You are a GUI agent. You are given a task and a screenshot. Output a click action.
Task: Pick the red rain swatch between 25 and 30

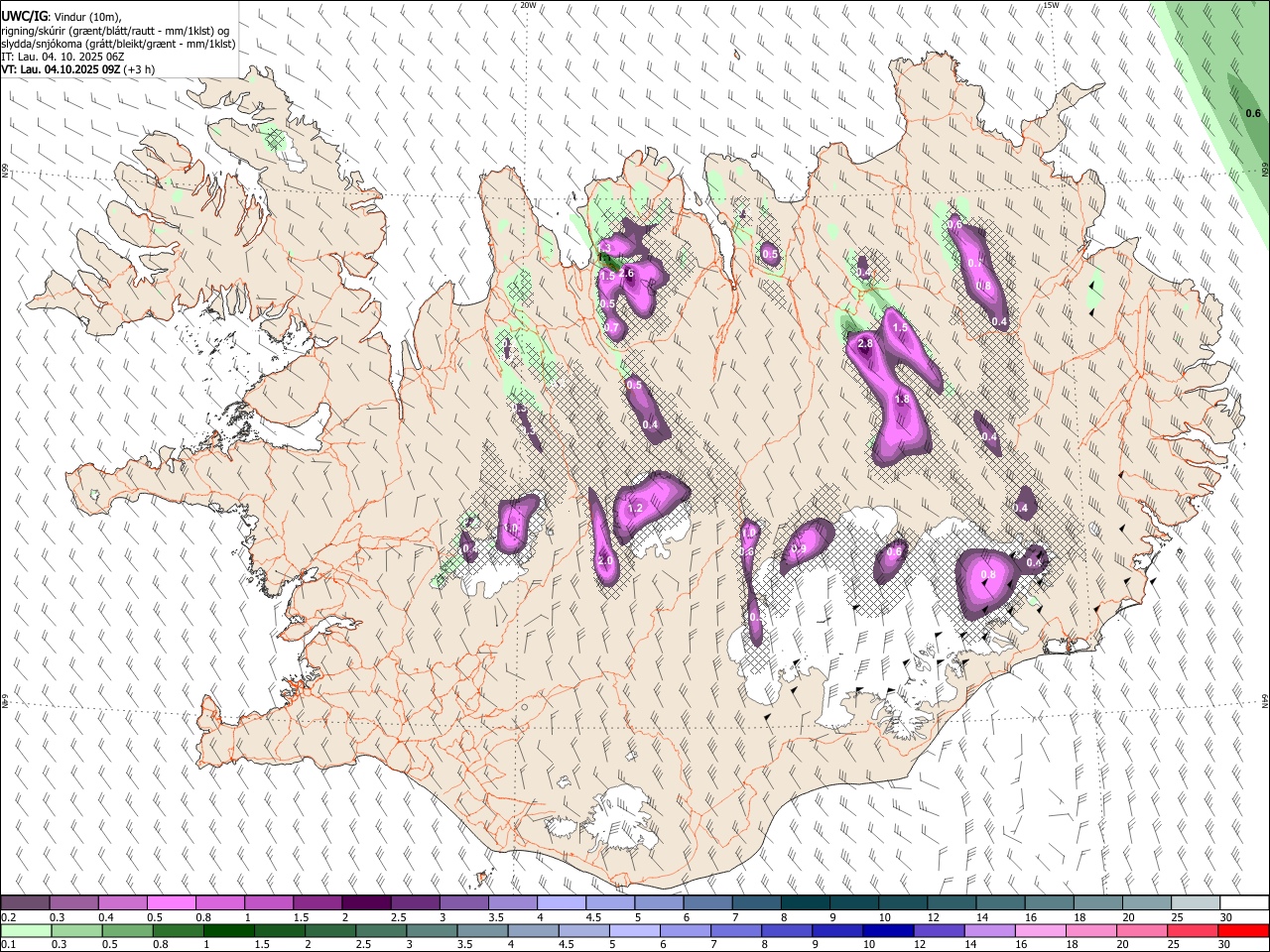[1192, 930]
